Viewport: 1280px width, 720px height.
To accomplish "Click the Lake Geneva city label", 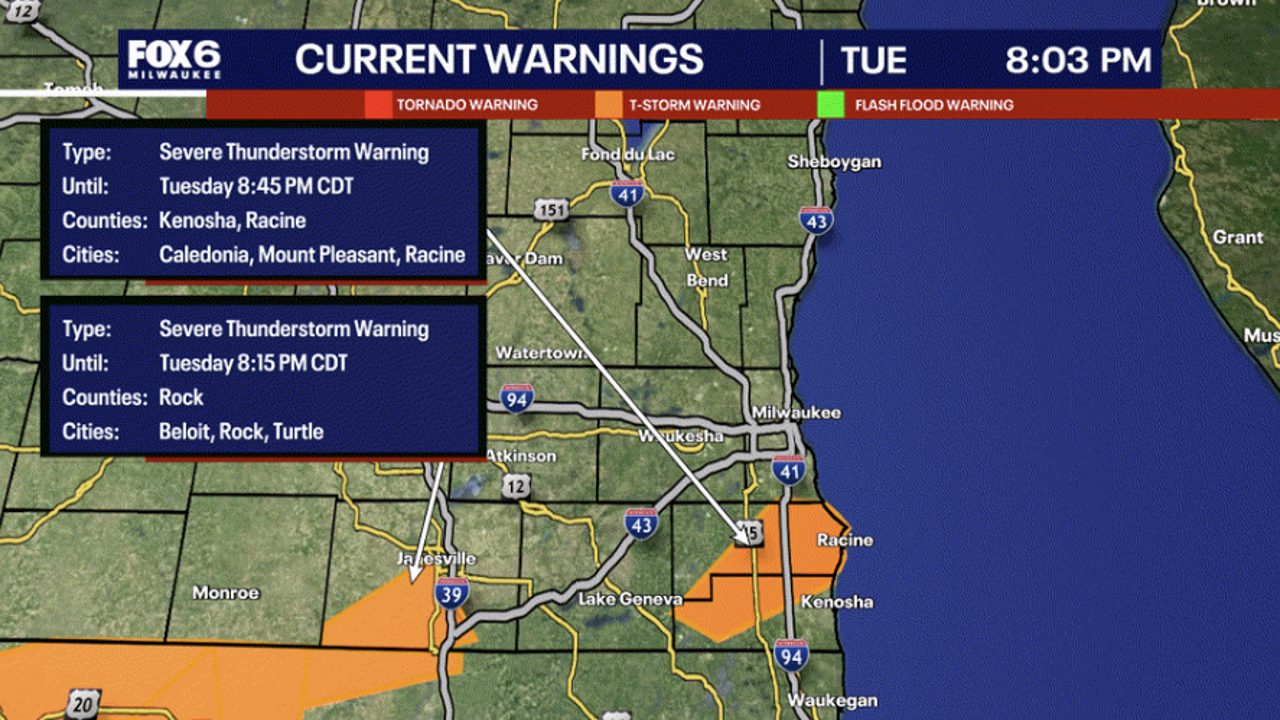I will click(x=630, y=599).
